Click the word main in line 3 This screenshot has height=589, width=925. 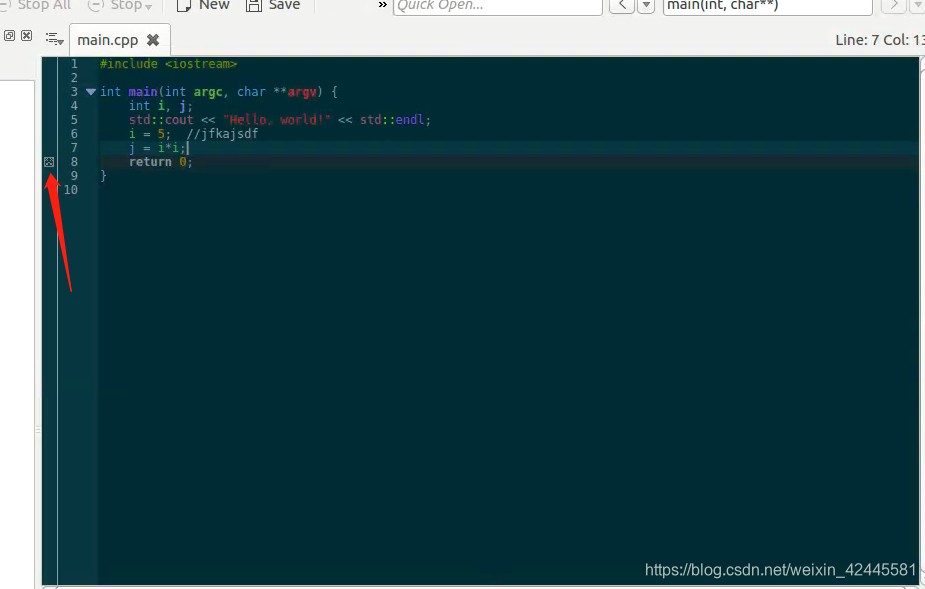[143, 92]
